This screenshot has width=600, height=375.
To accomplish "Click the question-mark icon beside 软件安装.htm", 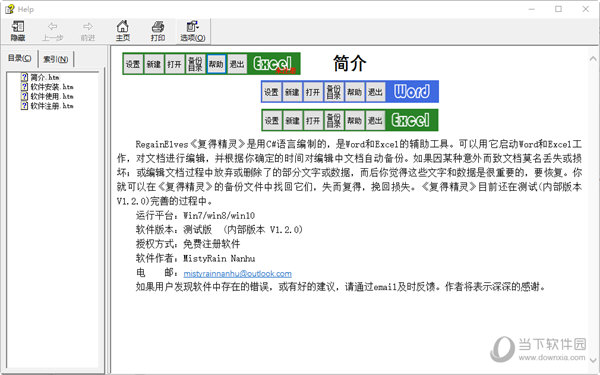I will tap(24, 86).
